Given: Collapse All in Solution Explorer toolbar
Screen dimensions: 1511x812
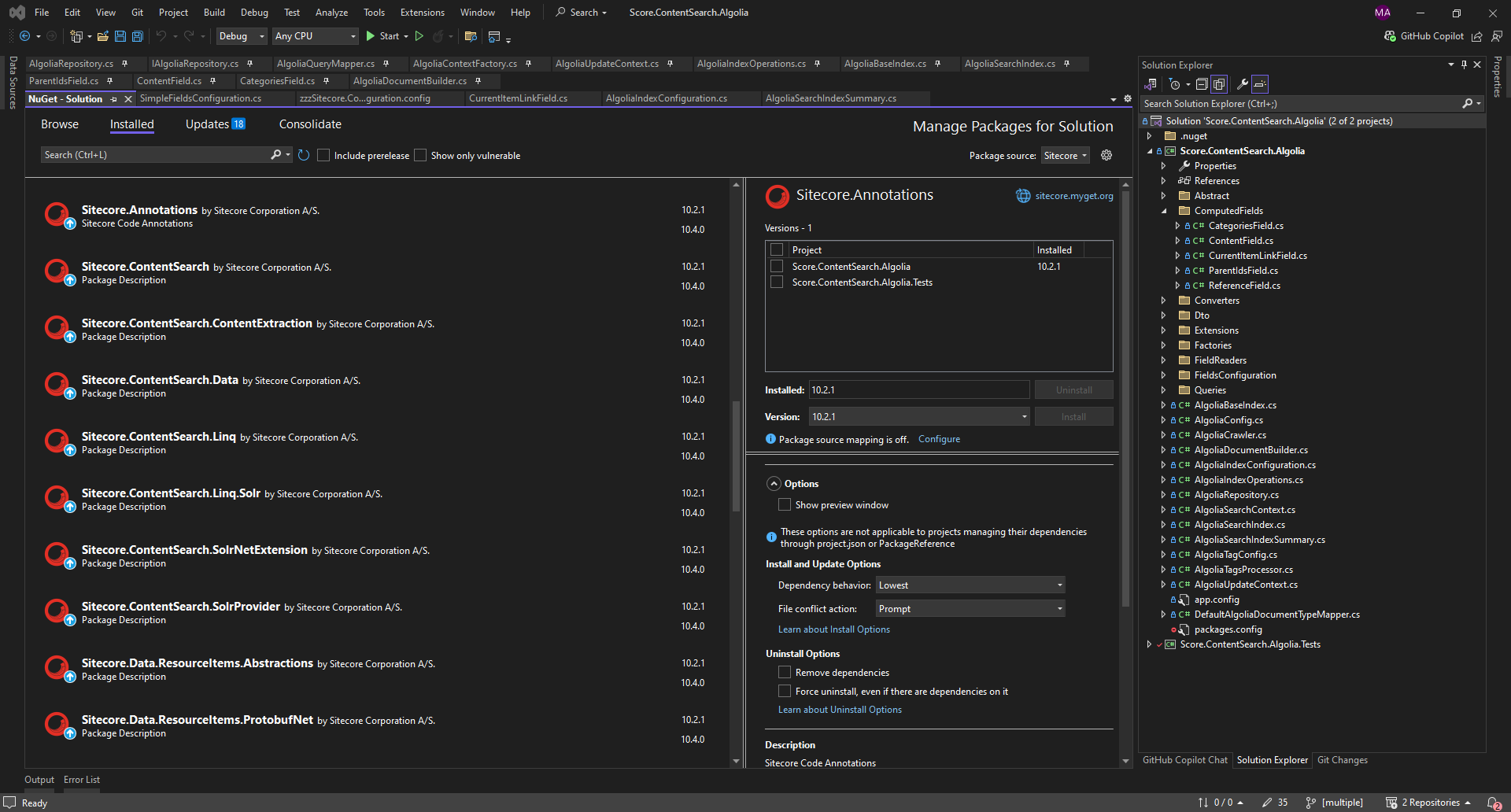Looking at the screenshot, I should point(1202,84).
